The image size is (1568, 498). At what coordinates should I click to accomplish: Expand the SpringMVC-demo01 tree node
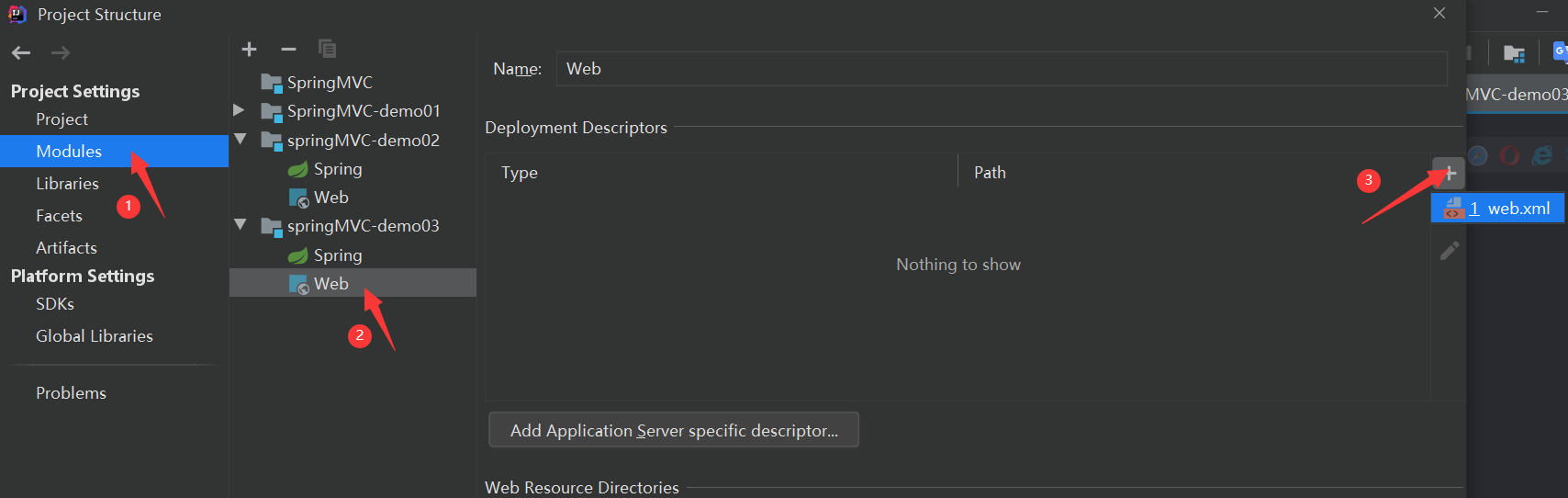pyautogui.click(x=239, y=110)
